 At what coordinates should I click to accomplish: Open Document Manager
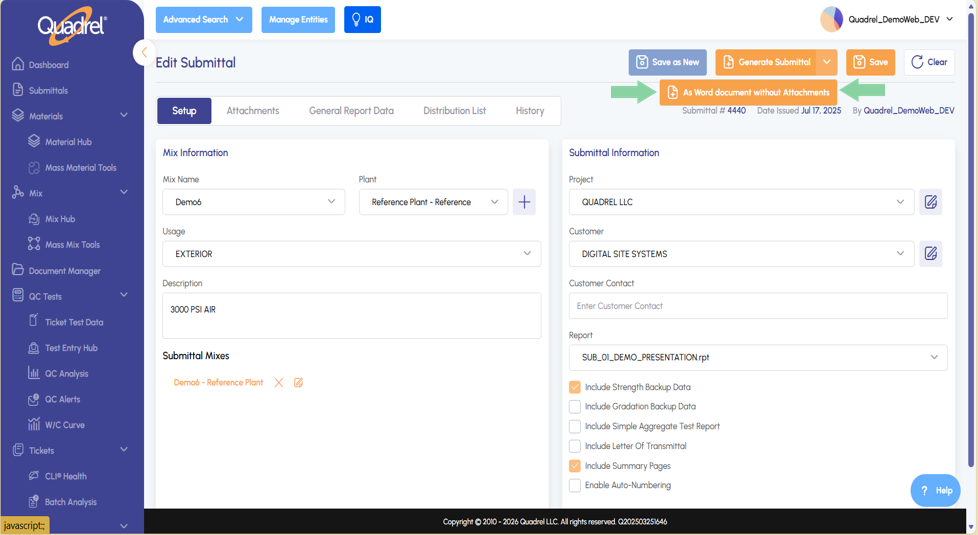57,271
